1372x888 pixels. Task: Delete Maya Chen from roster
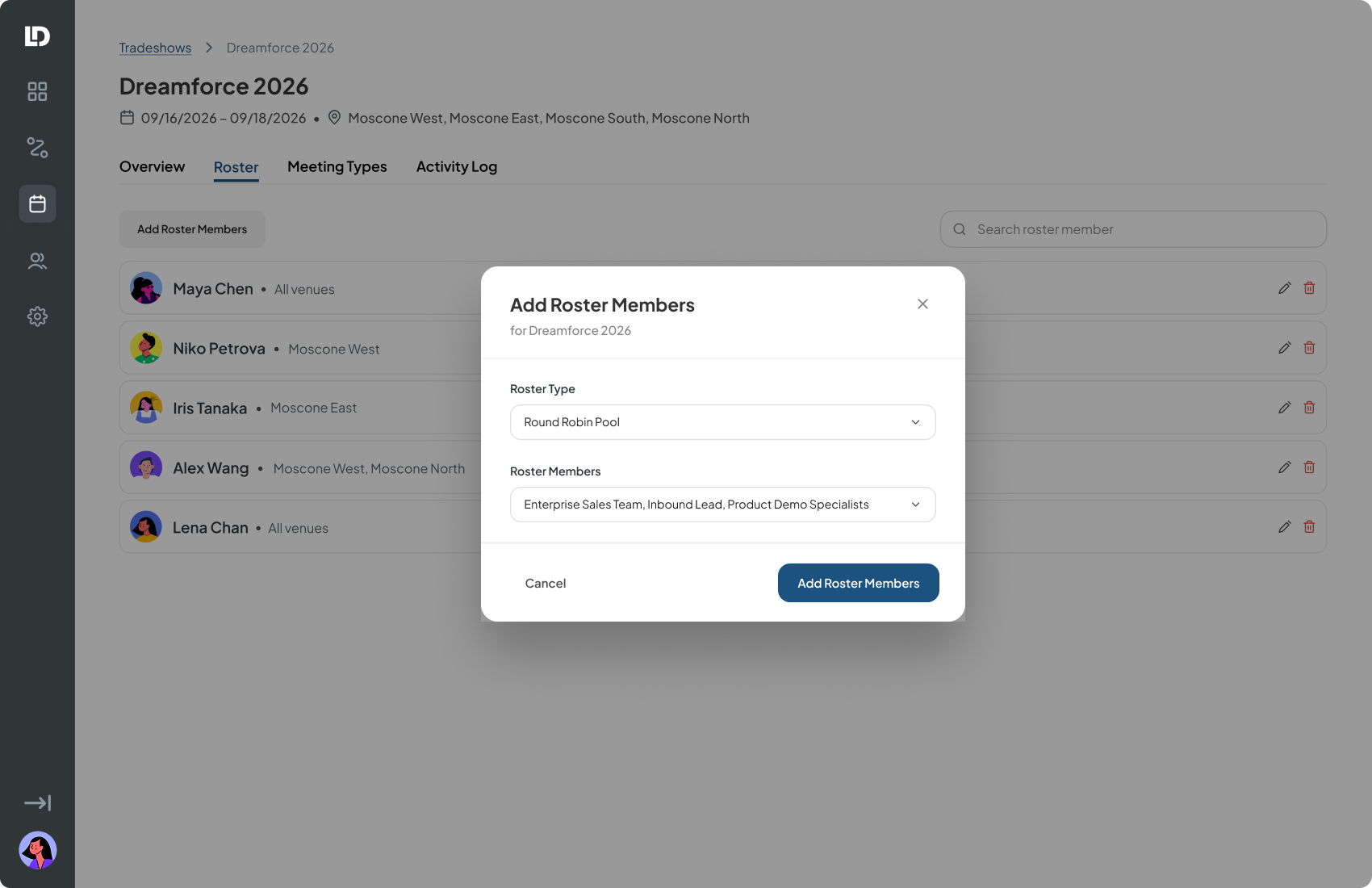tap(1309, 288)
